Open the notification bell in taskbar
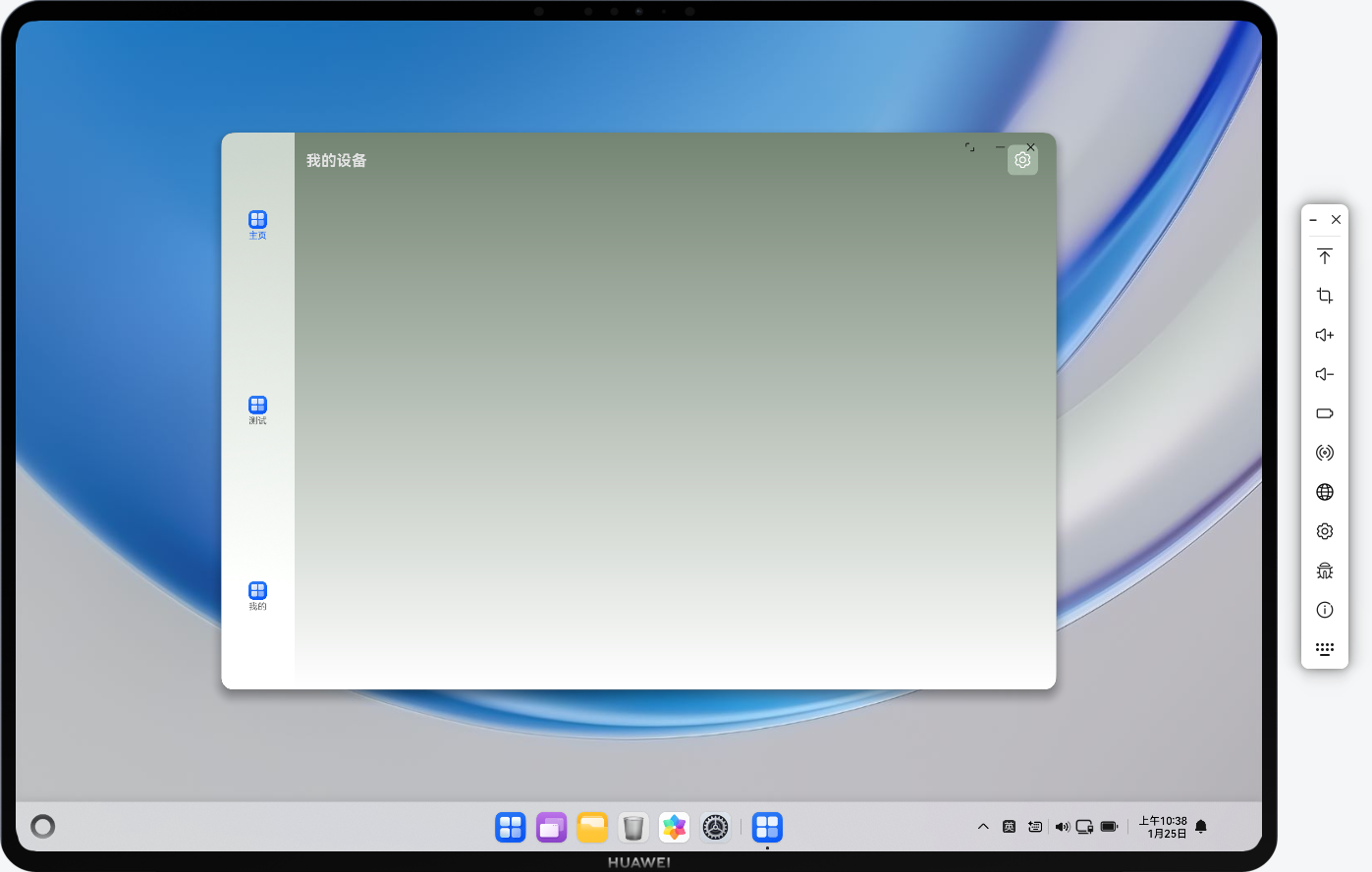 click(1201, 827)
